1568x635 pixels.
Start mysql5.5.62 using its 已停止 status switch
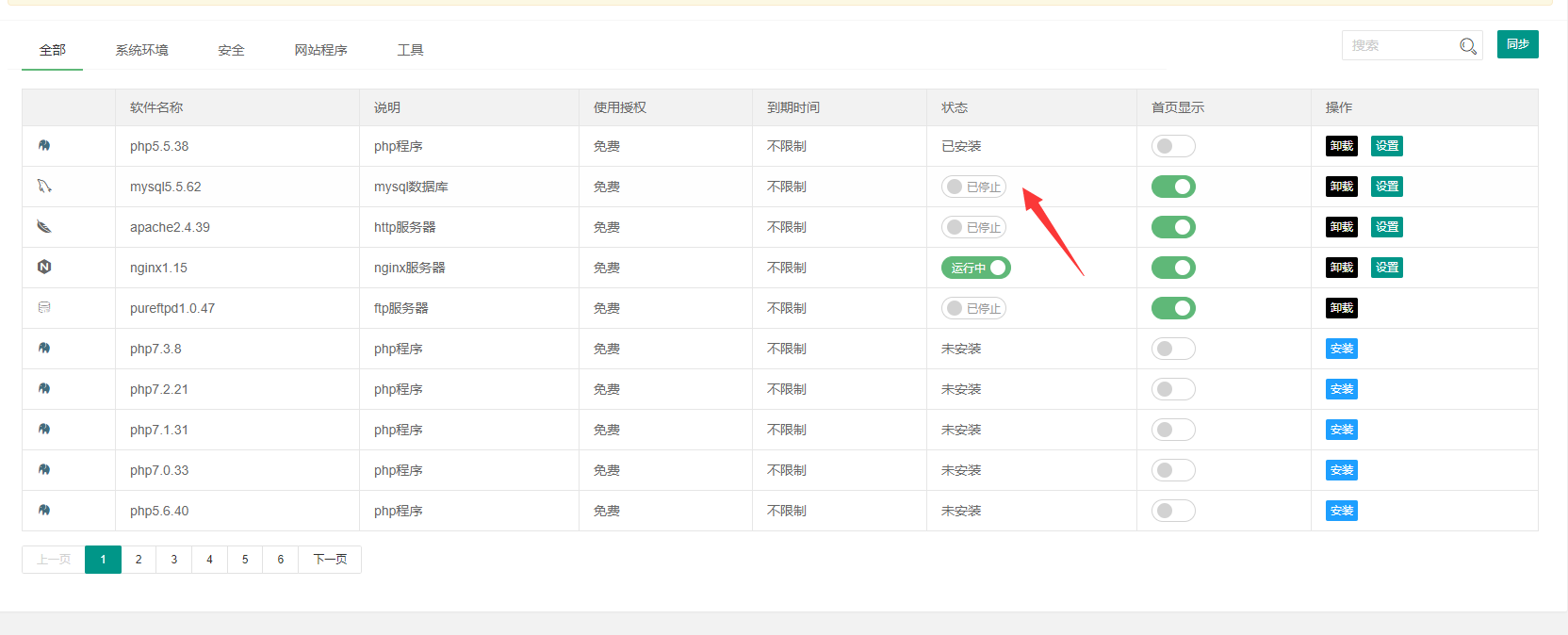(973, 187)
